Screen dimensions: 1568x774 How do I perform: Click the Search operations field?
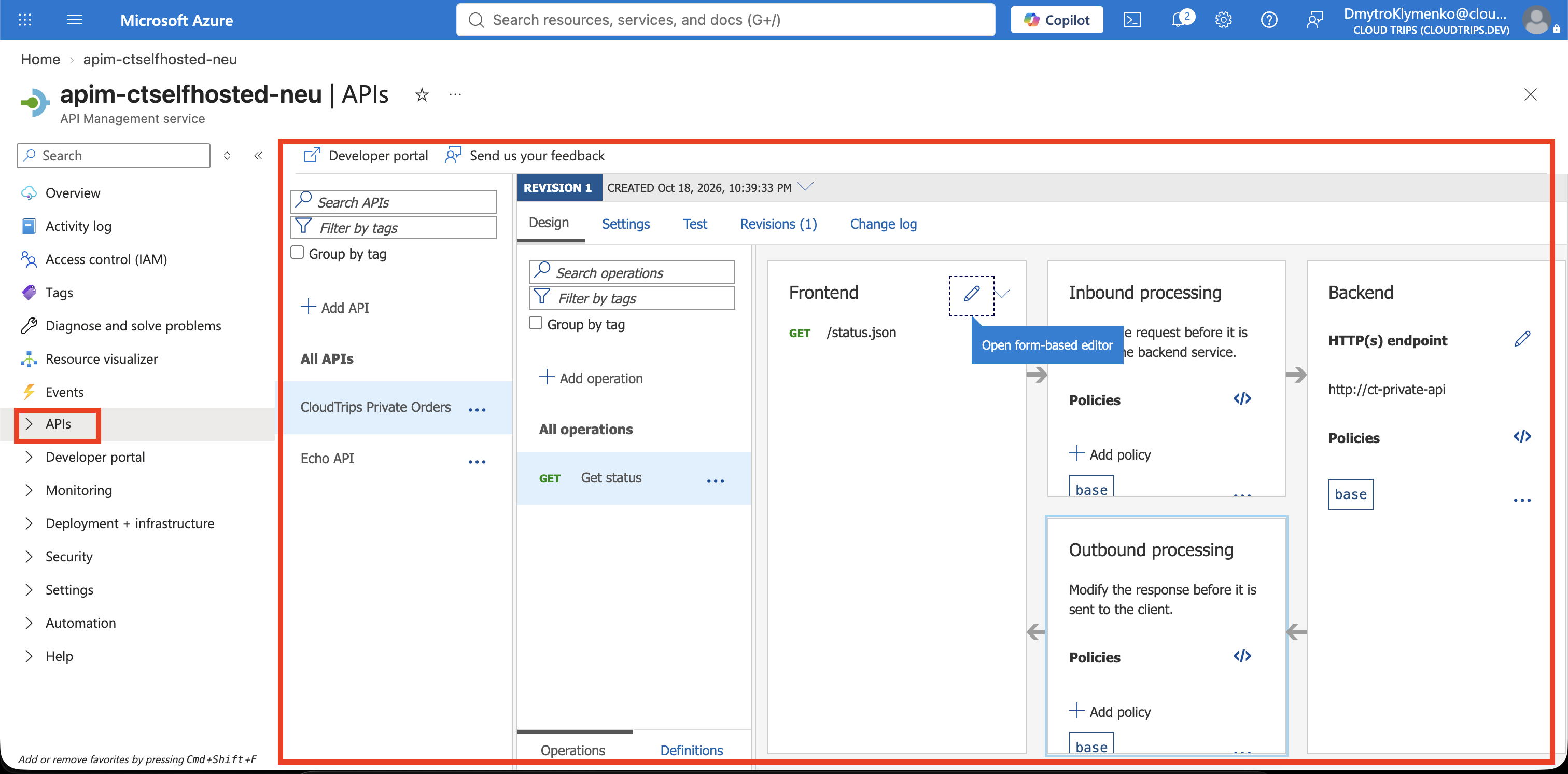pyautogui.click(x=632, y=272)
